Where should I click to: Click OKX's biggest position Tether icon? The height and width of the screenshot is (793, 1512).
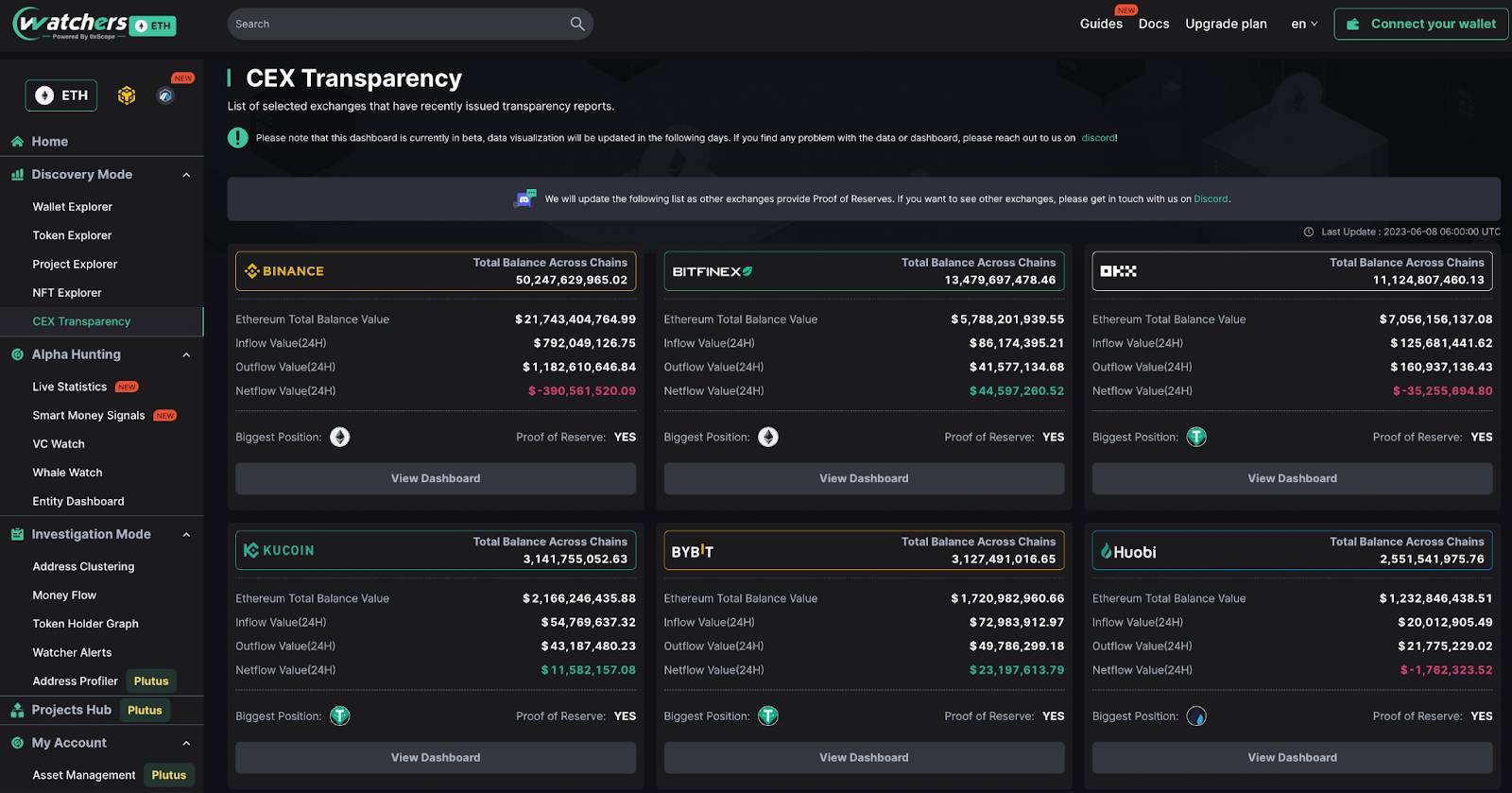(x=1196, y=437)
